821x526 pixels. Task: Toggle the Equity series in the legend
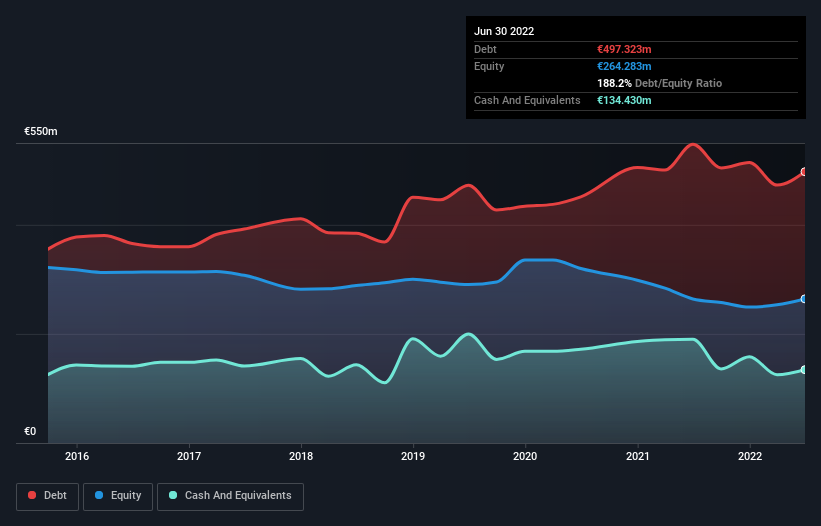pos(118,496)
